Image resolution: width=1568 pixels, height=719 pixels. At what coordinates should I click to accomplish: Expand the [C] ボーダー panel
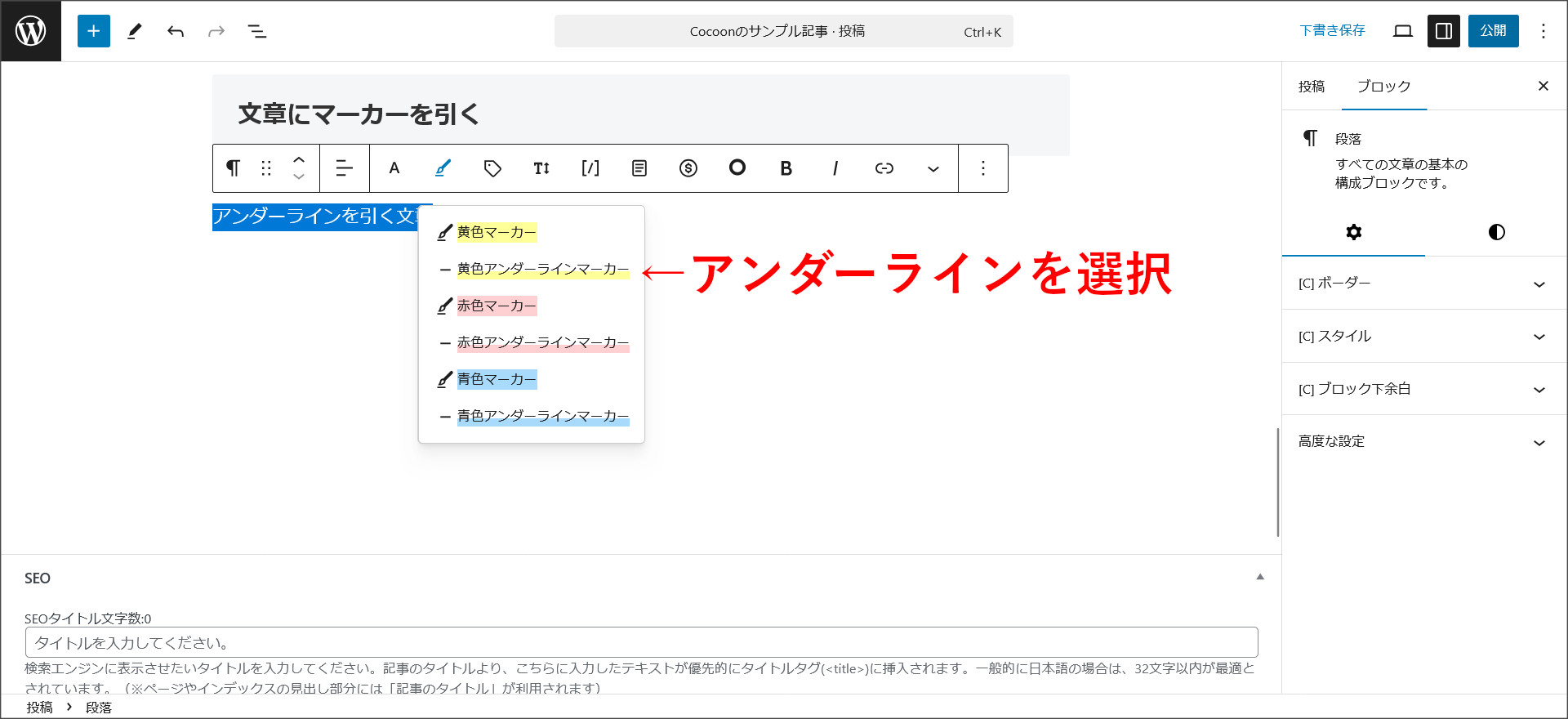tap(1424, 284)
